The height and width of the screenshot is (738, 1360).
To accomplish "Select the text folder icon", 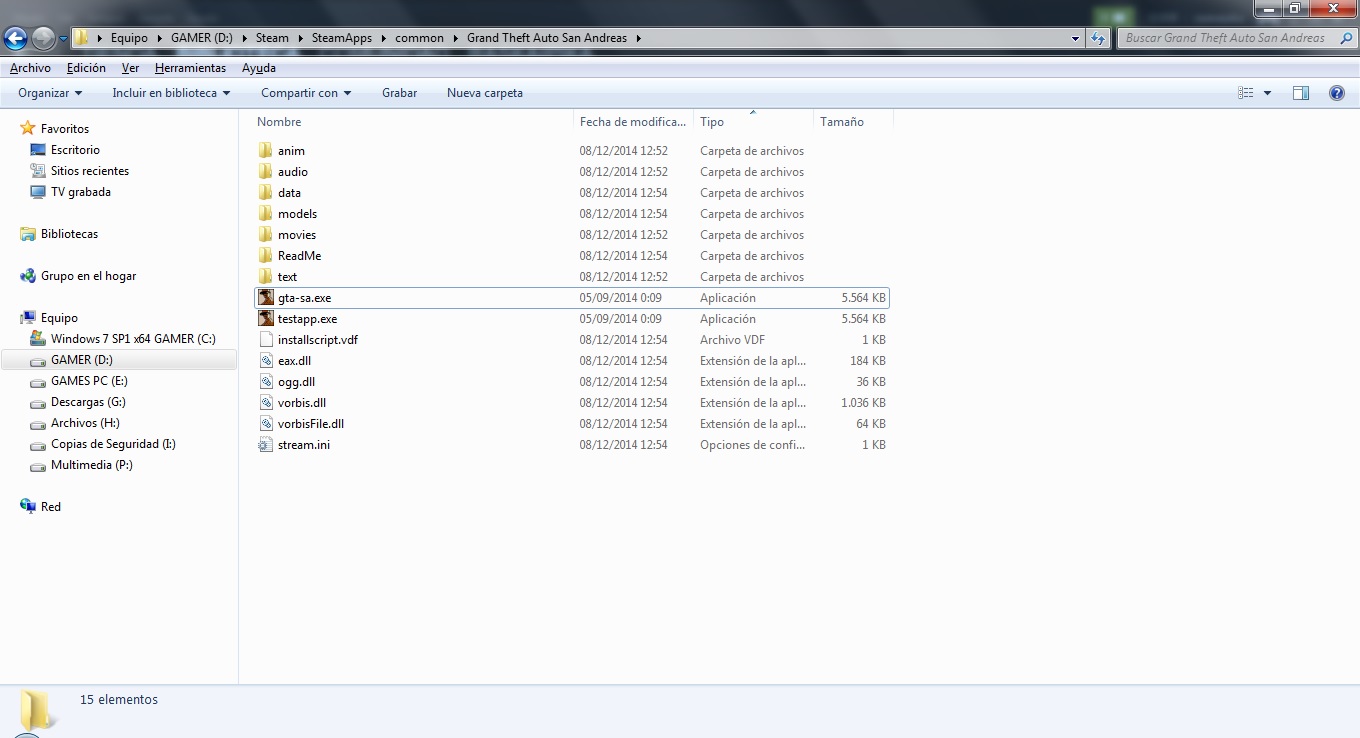I will pyautogui.click(x=265, y=277).
